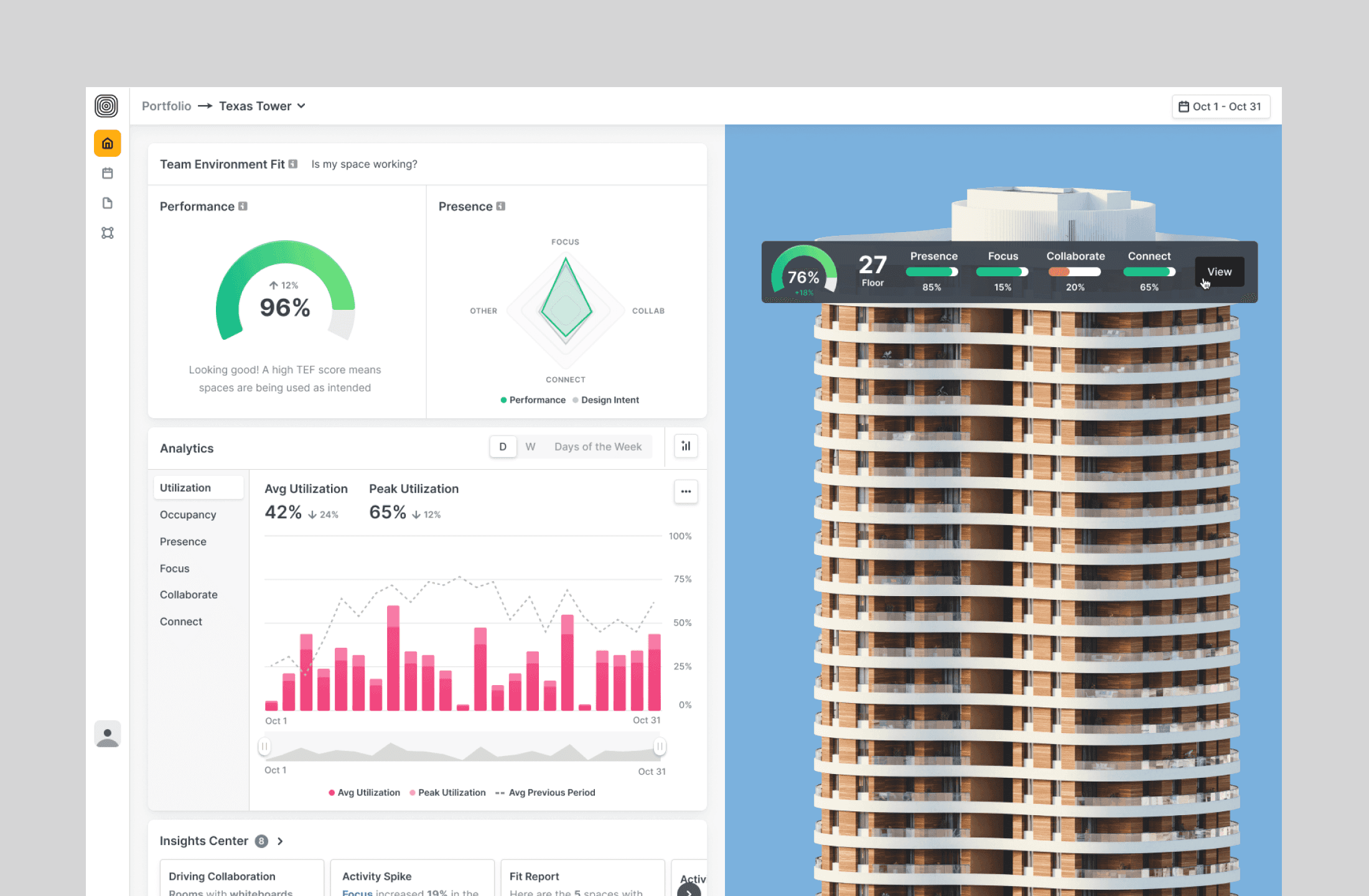Open the document icon in sidebar
Screen dimensions: 1369x896
[107, 203]
